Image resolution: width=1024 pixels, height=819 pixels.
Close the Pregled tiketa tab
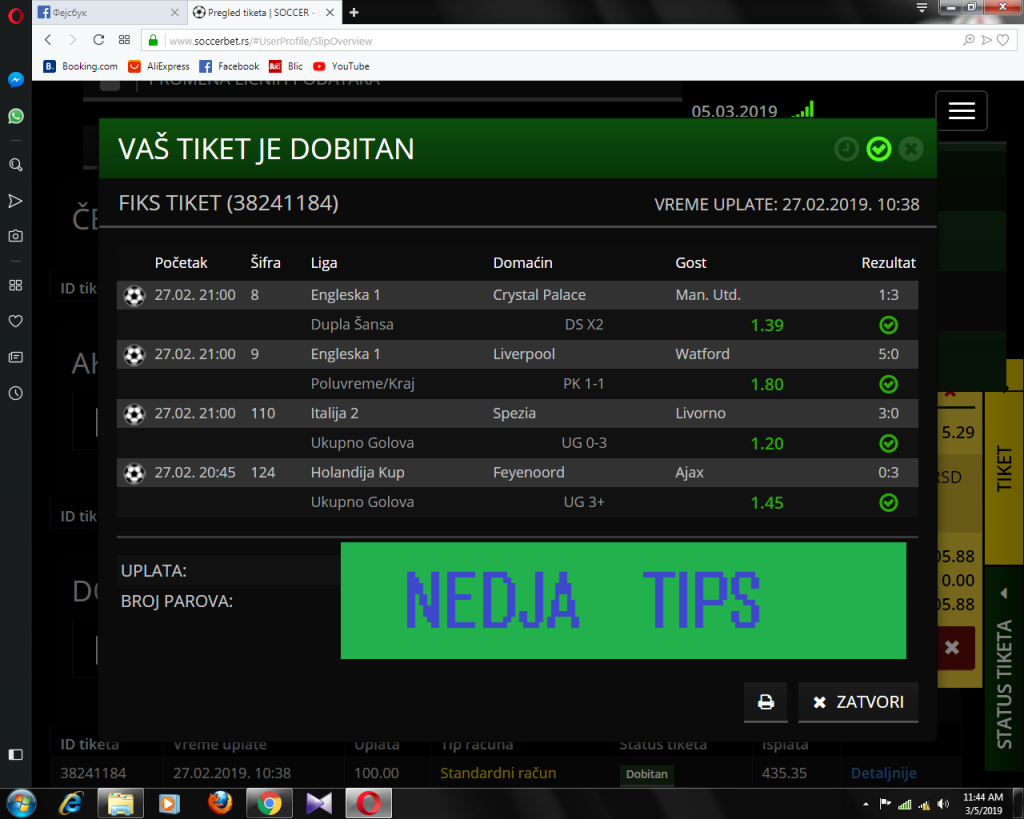pos(330,12)
